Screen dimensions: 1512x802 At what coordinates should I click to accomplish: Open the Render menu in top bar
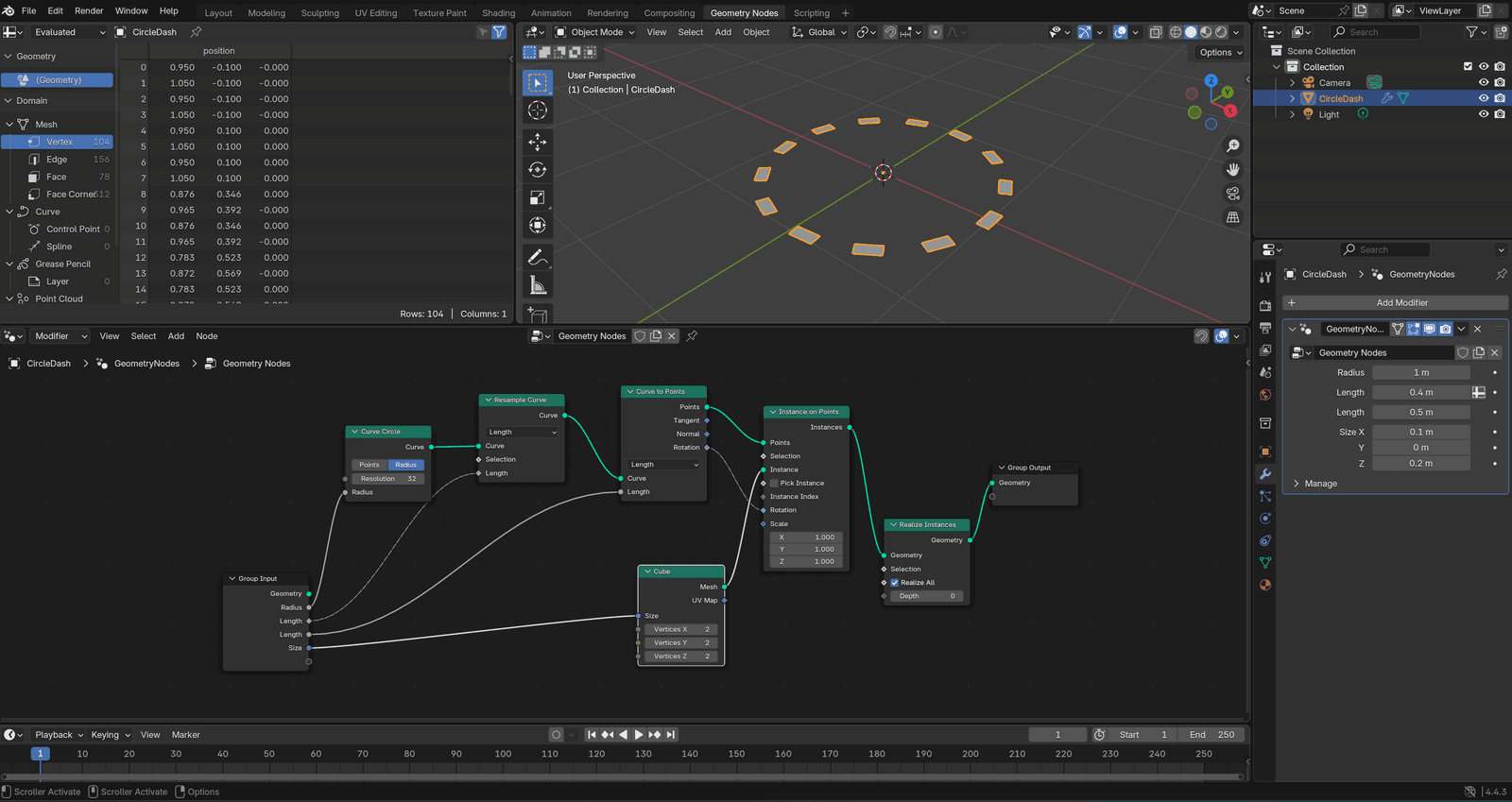tap(89, 10)
